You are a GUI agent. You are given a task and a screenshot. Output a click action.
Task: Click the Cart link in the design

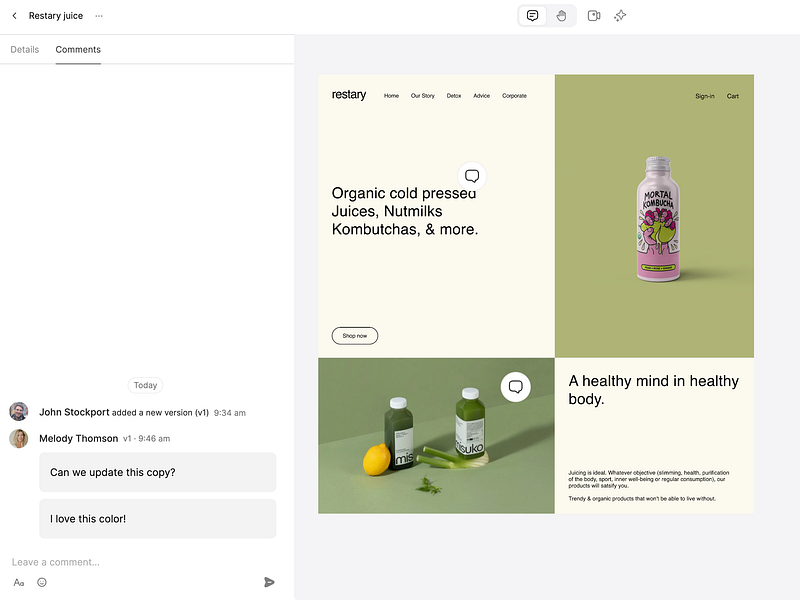click(x=733, y=96)
